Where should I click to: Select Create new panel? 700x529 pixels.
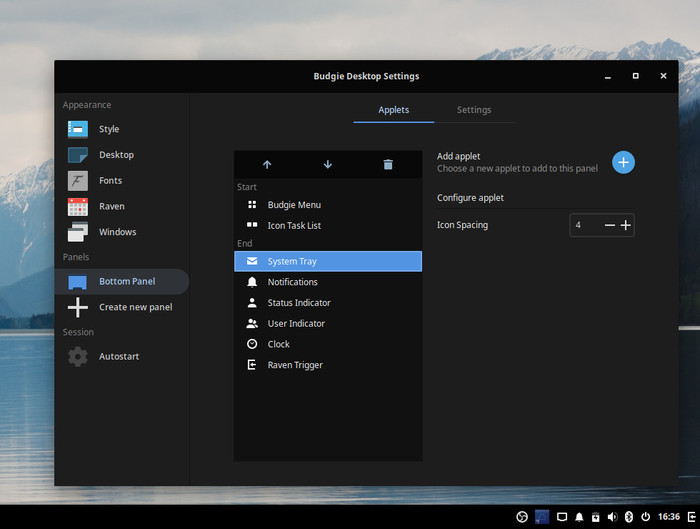click(135, 307)
